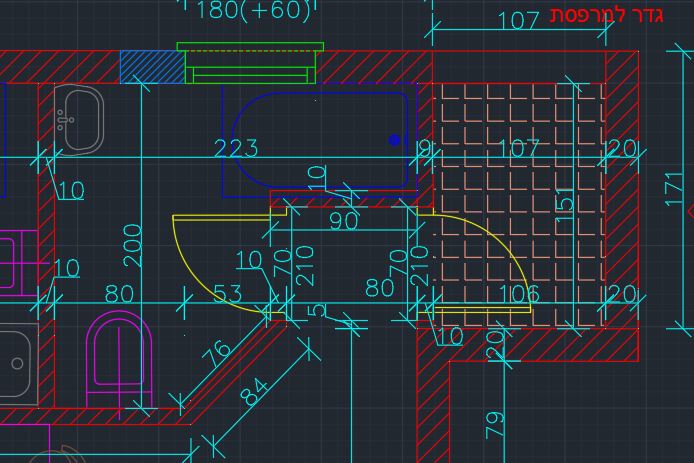Image resolution: width=694 pixels, height=463 pixels.
Task: Pick the 223 room width dimension text
Action: pyautogui.click(x=236, y=148)
